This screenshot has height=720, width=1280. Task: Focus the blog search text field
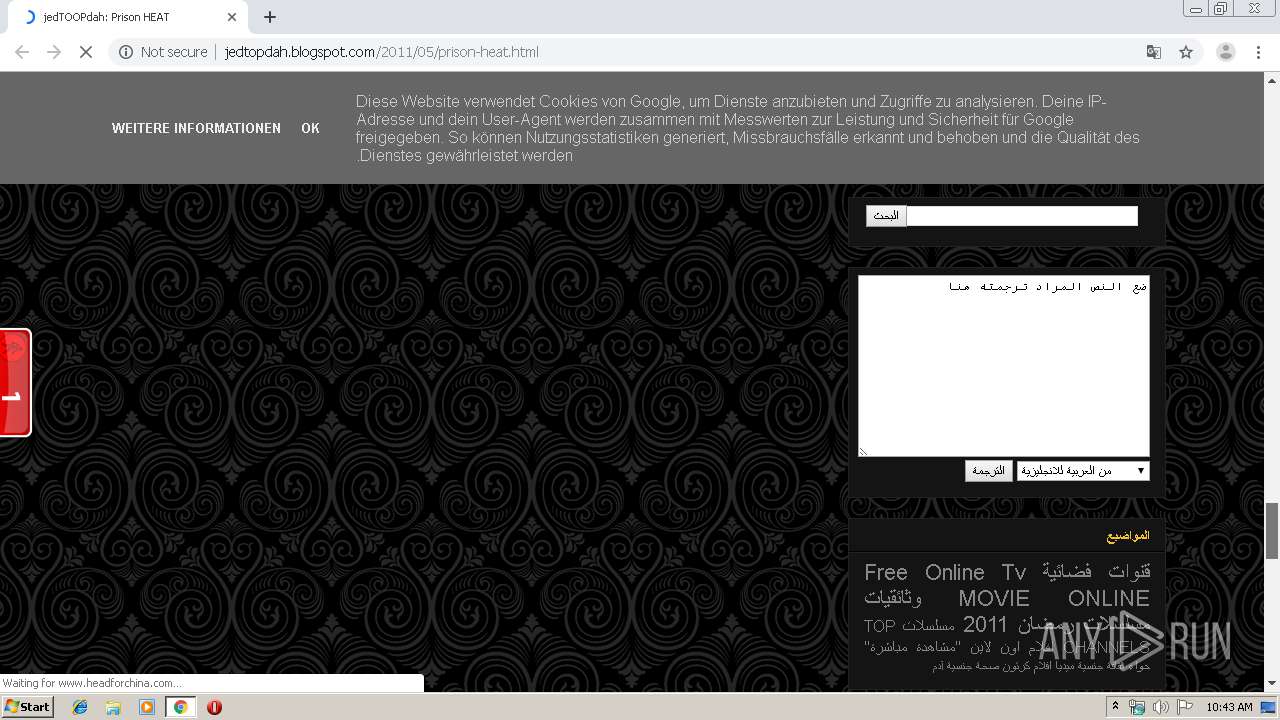tap(1022, 216)
